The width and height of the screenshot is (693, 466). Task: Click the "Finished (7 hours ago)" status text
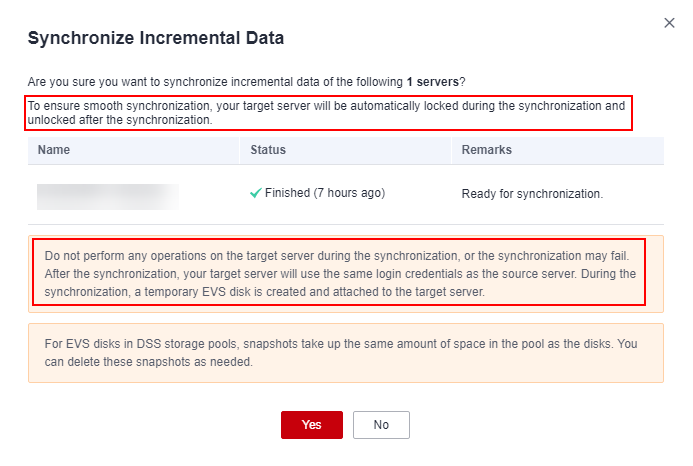pos(325,193)
